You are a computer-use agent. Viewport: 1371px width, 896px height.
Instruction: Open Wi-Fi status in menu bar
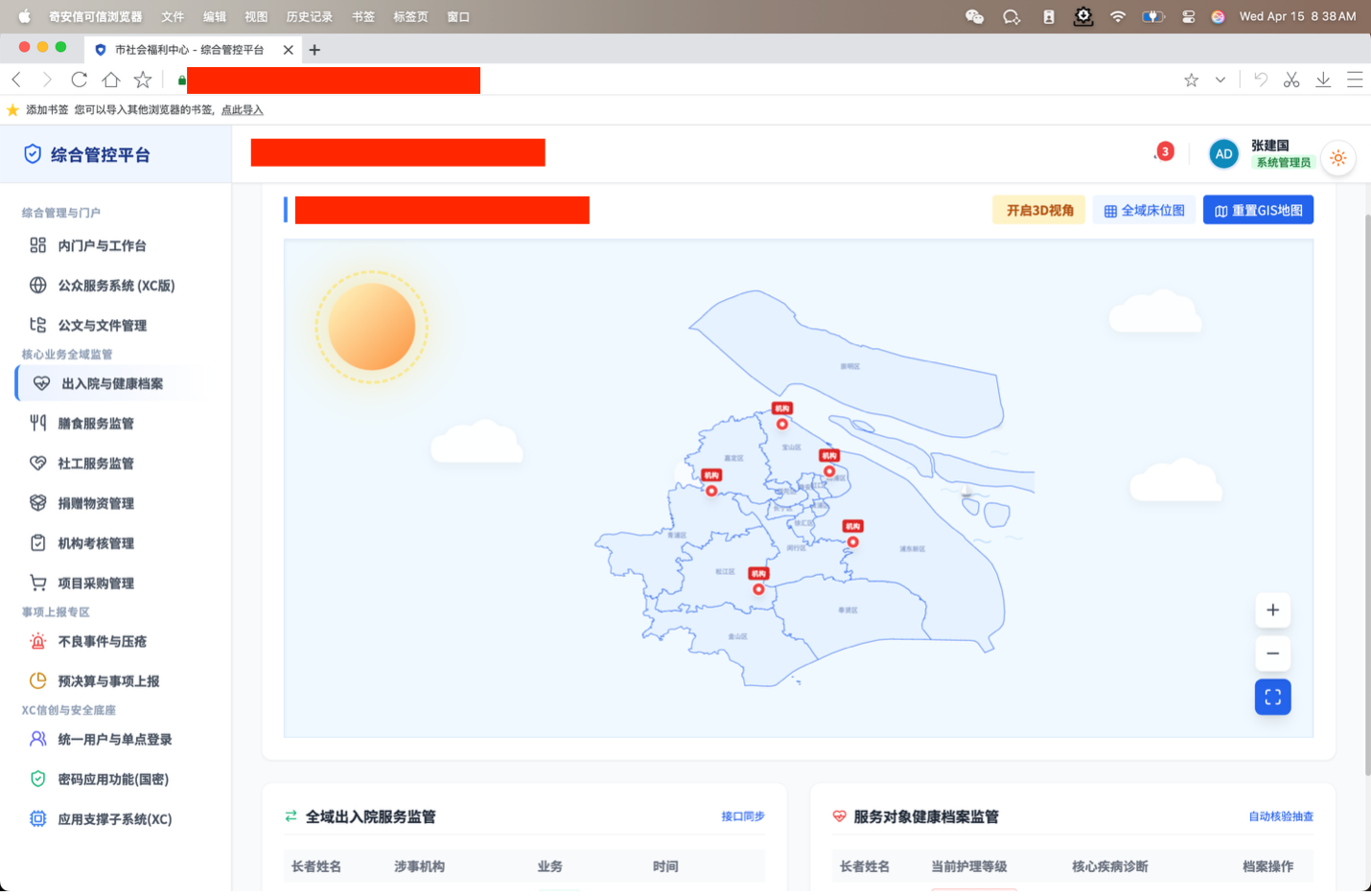click(x=1118, y=16)
